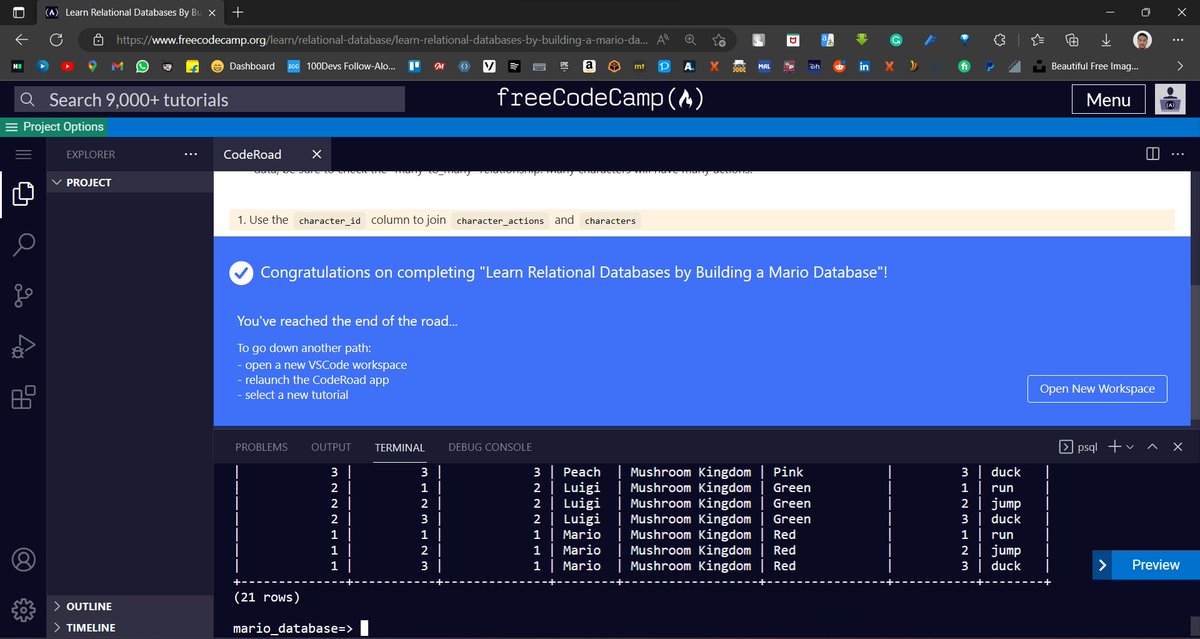Open the Favorites list icon
This screenshot has height=639, width=1200.
coord(1036,39)
